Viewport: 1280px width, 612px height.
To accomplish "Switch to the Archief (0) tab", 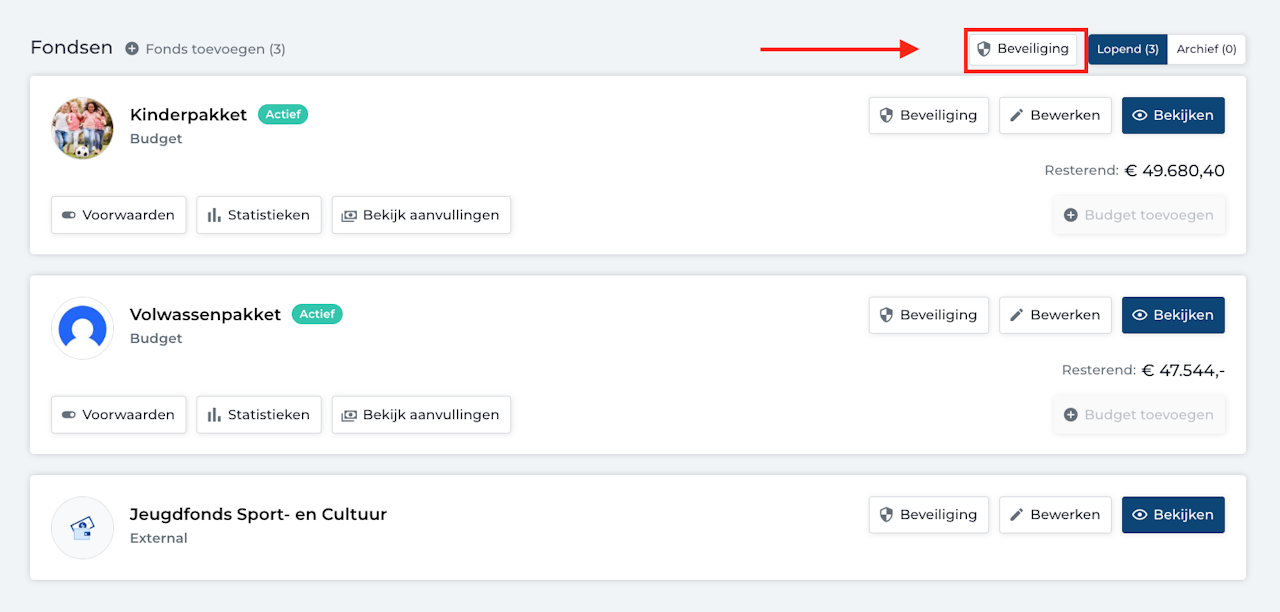I will 1206,49.
